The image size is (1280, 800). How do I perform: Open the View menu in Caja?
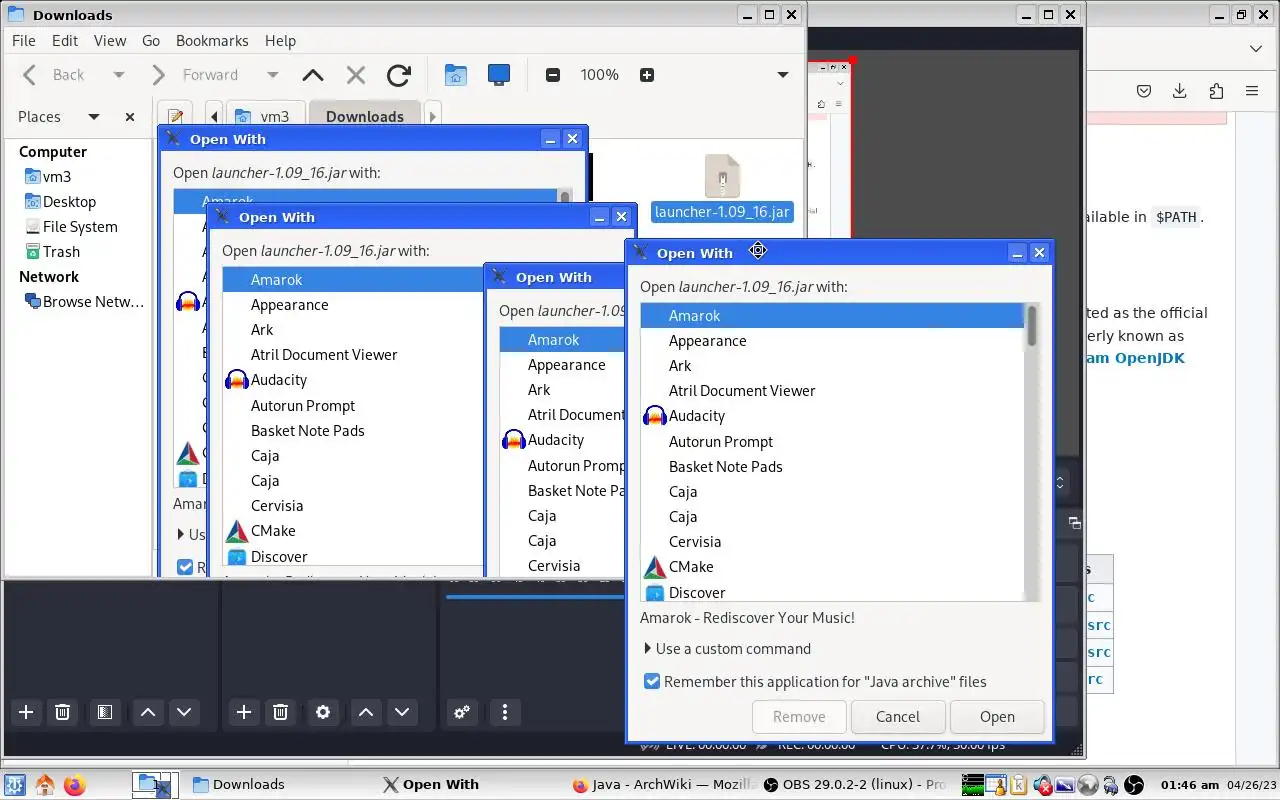tap(110, 40)
